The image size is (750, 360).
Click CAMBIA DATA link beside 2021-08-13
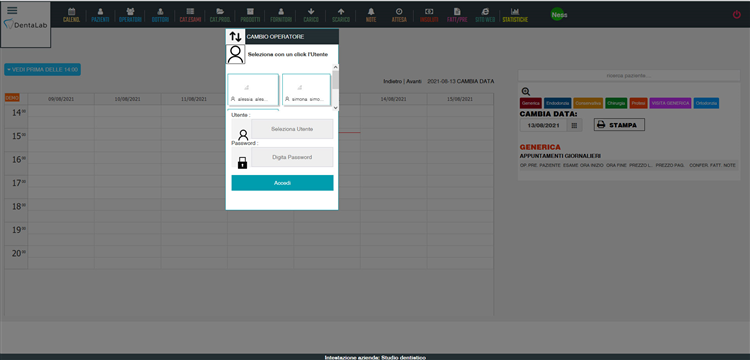coord(475,82)
